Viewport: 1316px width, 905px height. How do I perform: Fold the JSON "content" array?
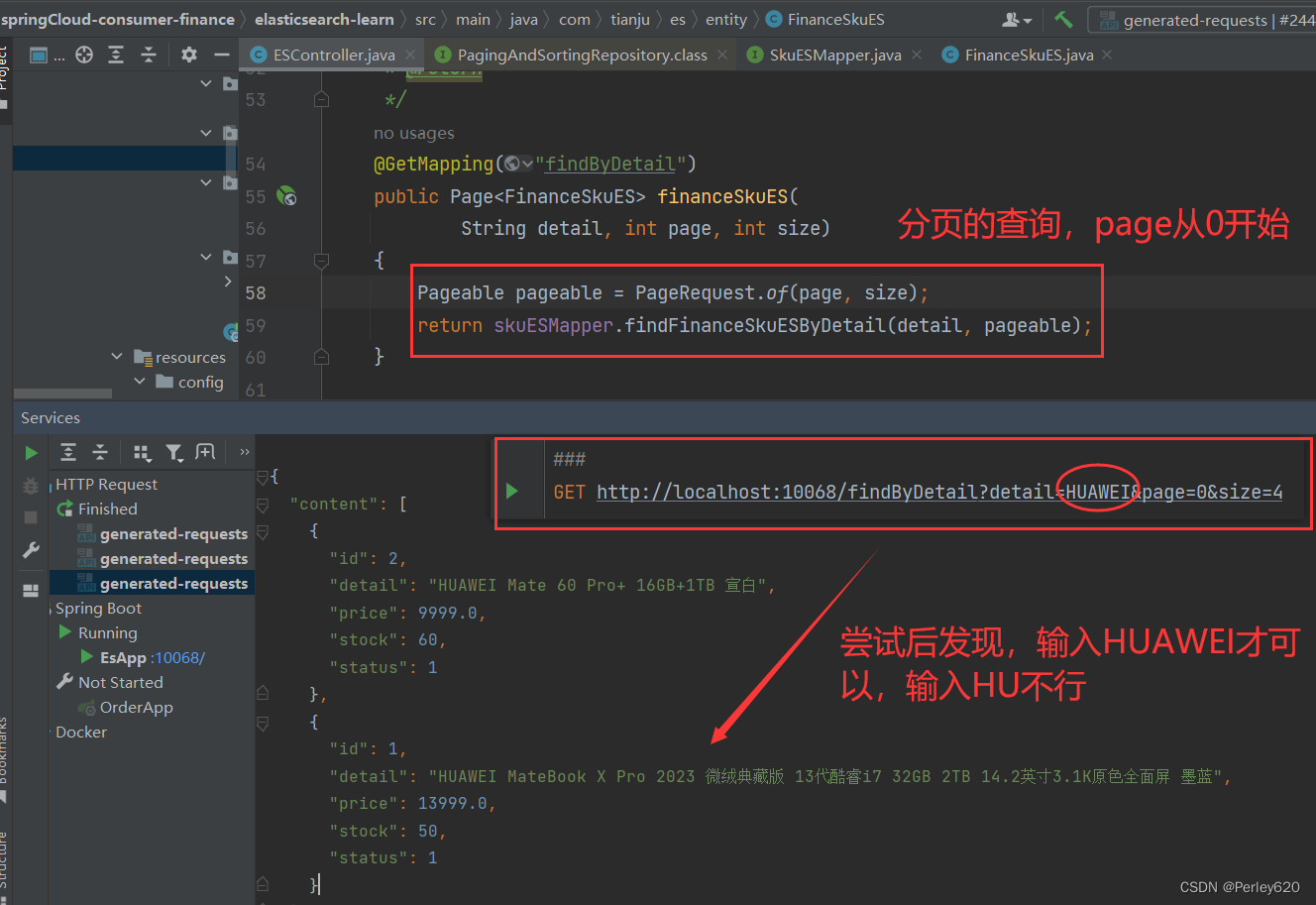263,505
